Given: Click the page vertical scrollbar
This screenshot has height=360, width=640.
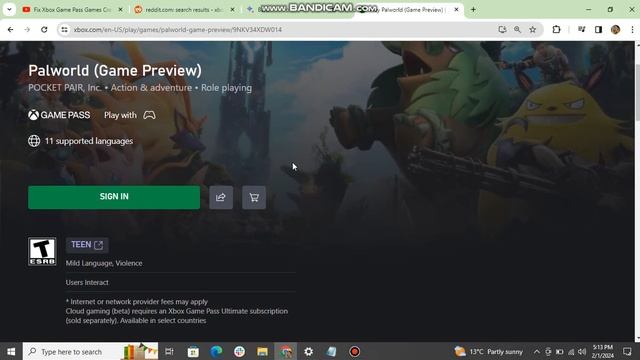Looking at the screenshot, I should [637, 191].
